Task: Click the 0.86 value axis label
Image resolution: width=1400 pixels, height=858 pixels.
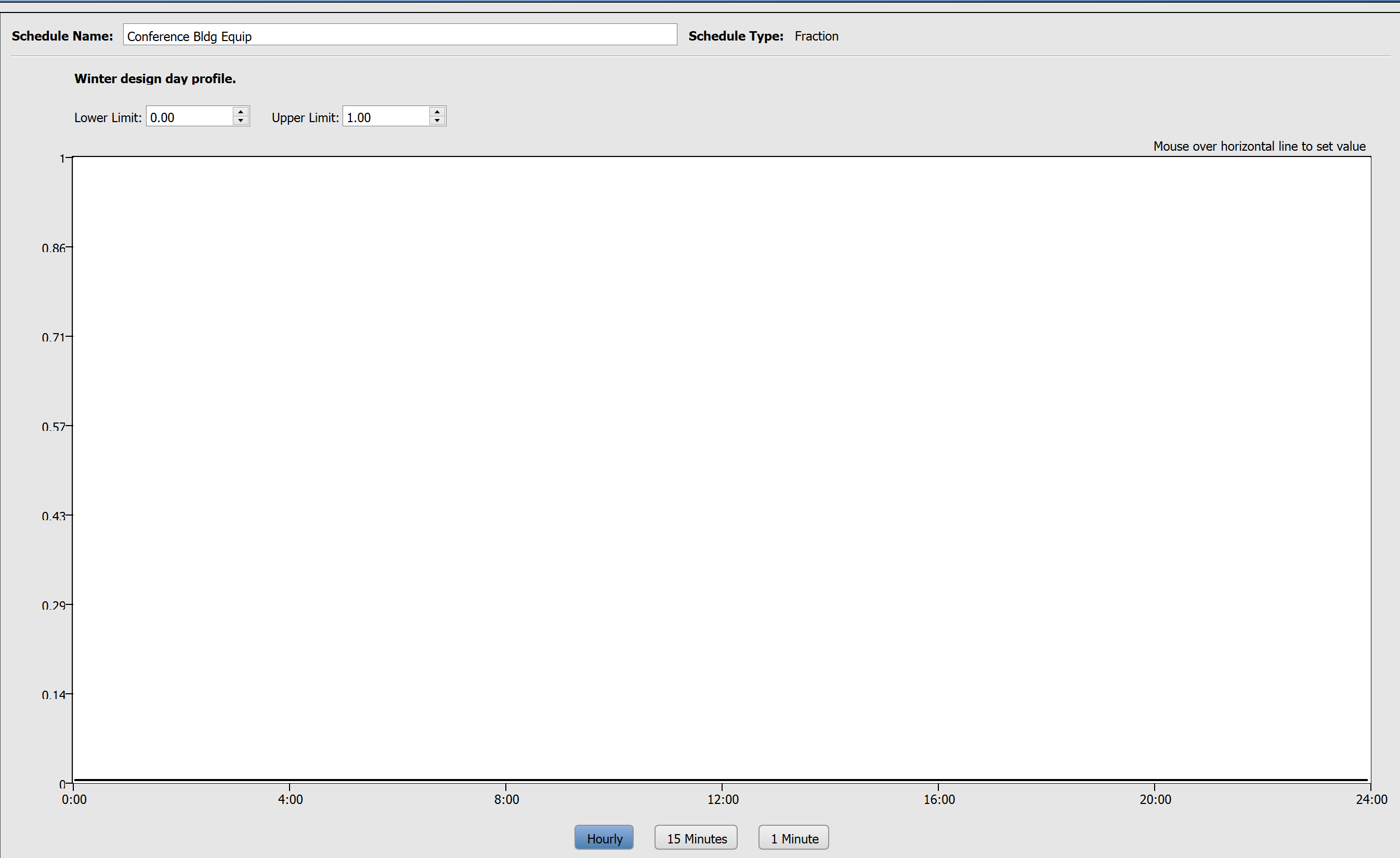Action: coord(54,248)
